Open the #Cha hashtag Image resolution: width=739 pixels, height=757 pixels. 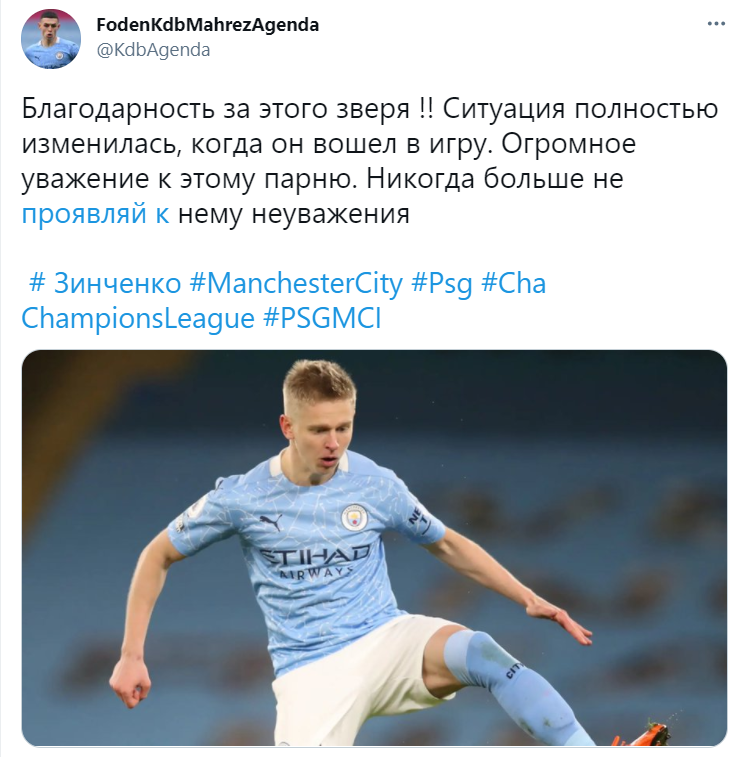(514, 283)
